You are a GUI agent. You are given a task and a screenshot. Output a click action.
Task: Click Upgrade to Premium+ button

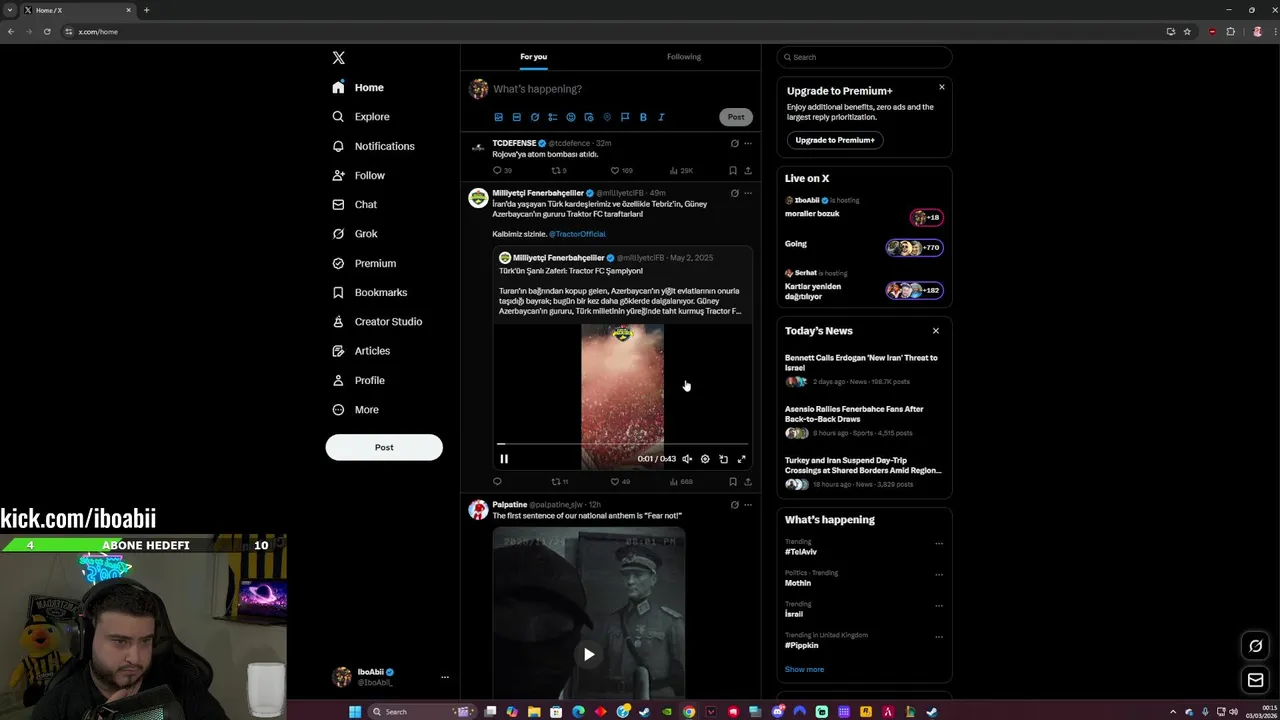pos(835,140)
